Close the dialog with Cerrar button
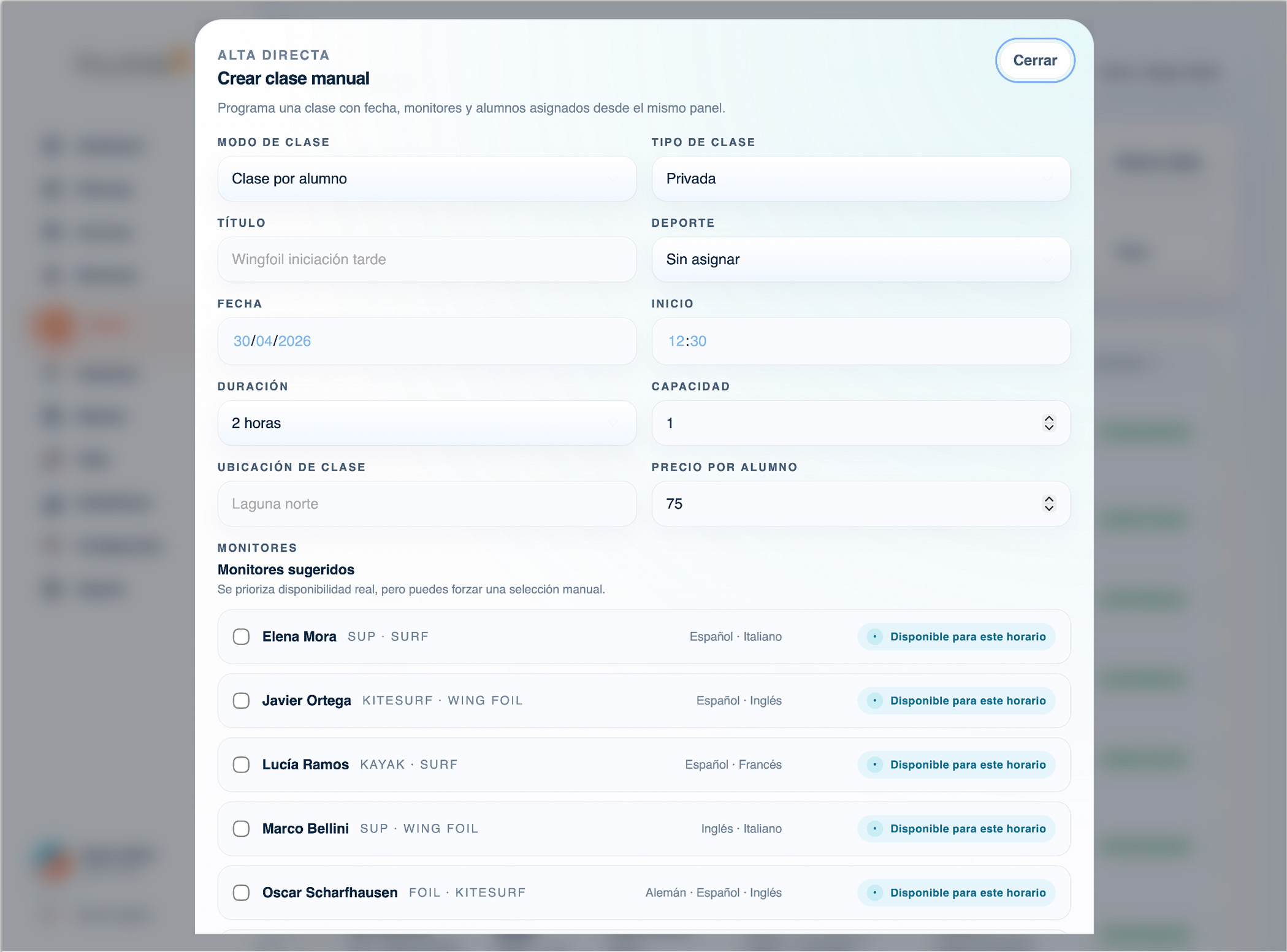The image size is (1287, 952). pos(1034,60)
